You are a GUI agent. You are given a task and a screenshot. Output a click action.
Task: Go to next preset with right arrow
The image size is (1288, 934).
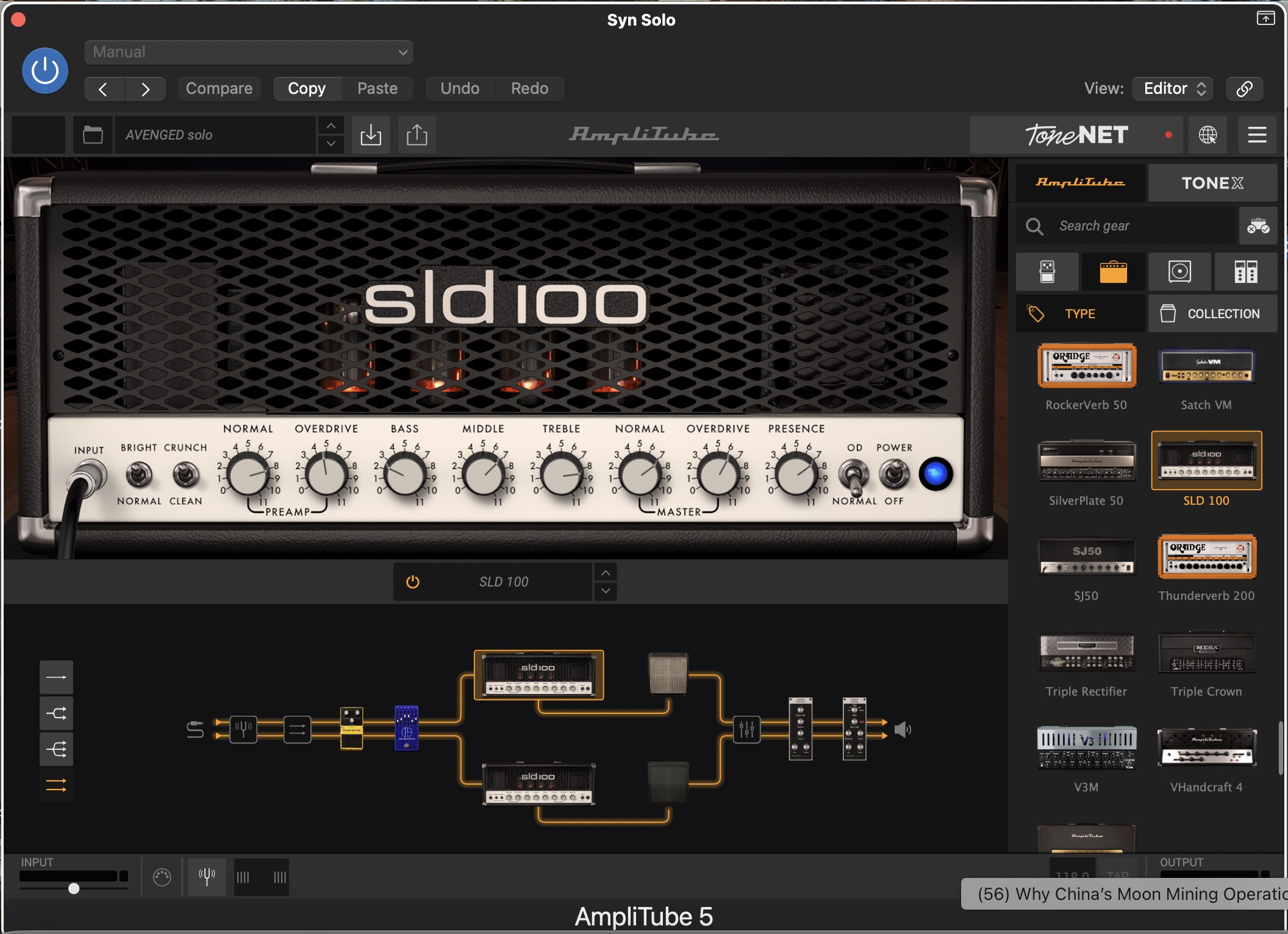145,89
